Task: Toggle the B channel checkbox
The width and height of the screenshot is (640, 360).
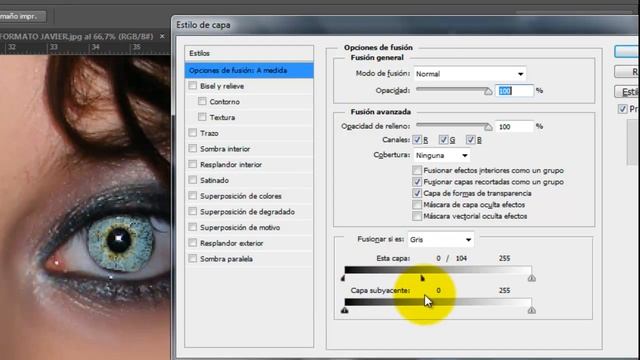Action: coord(470,140)
